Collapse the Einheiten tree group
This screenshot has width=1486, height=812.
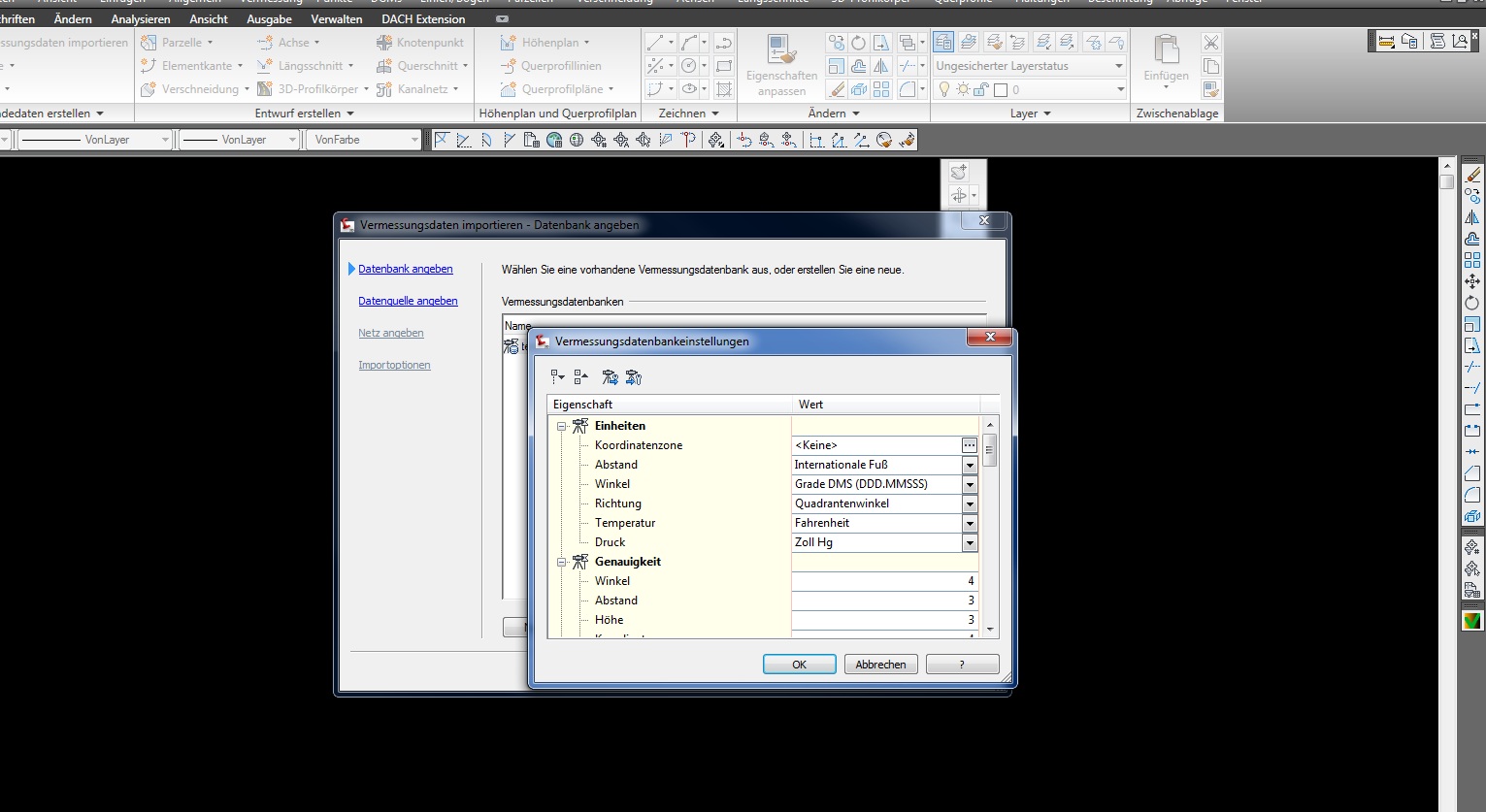click(561, 426)
